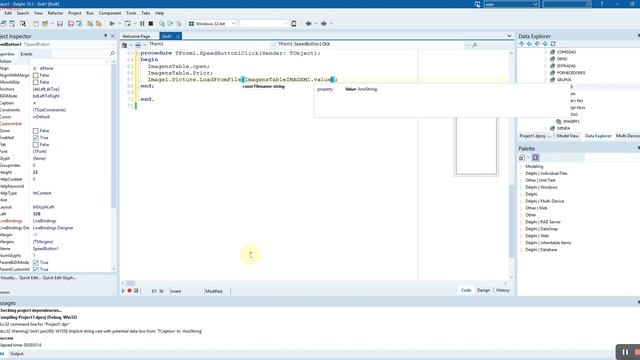Expand the FORNECEDORES table node
Image resolution: width=640 pixels, height=360 pixels.
(x=545, y=73)
